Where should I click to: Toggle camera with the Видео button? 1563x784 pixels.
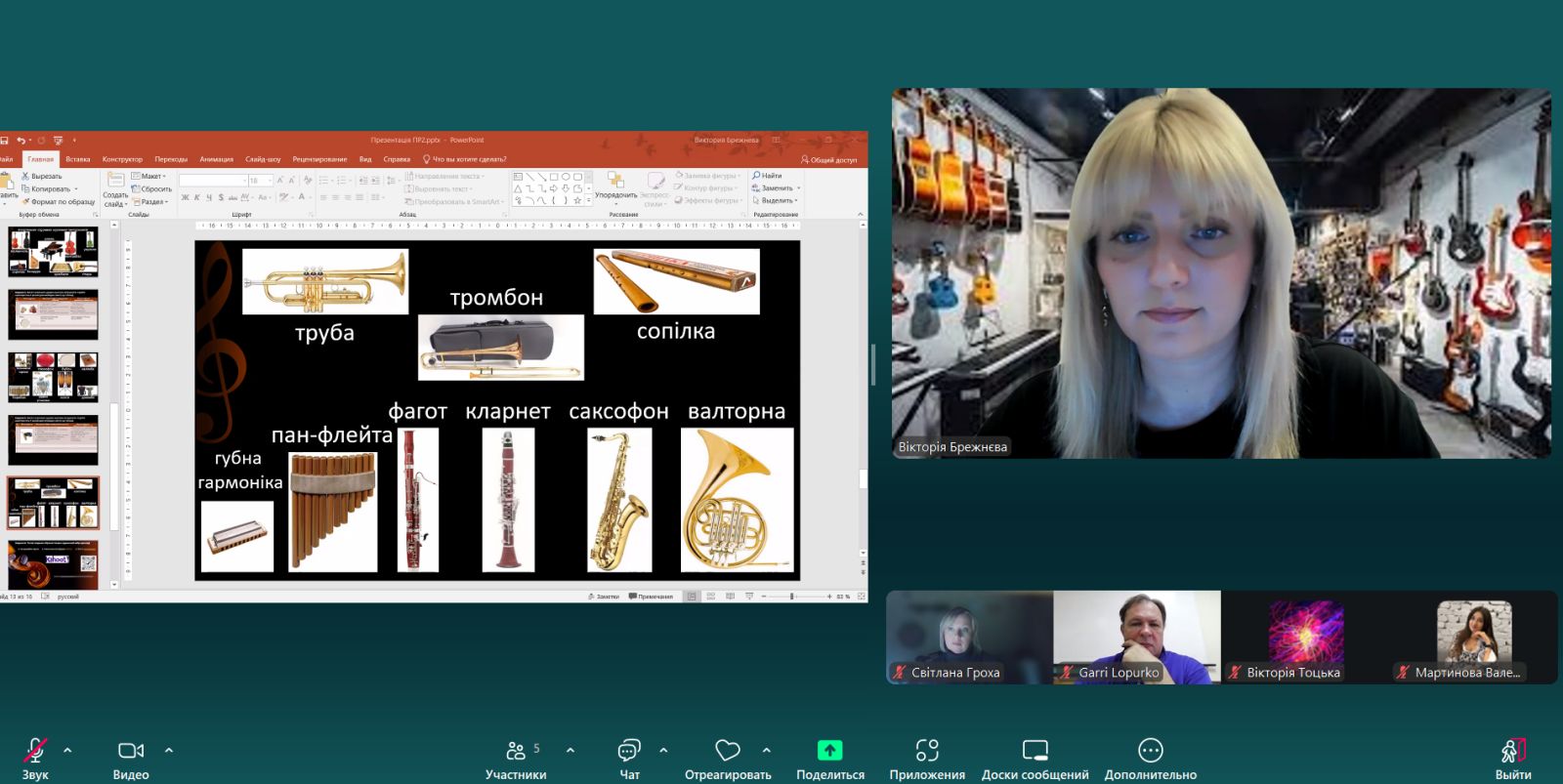pos(131,752)
